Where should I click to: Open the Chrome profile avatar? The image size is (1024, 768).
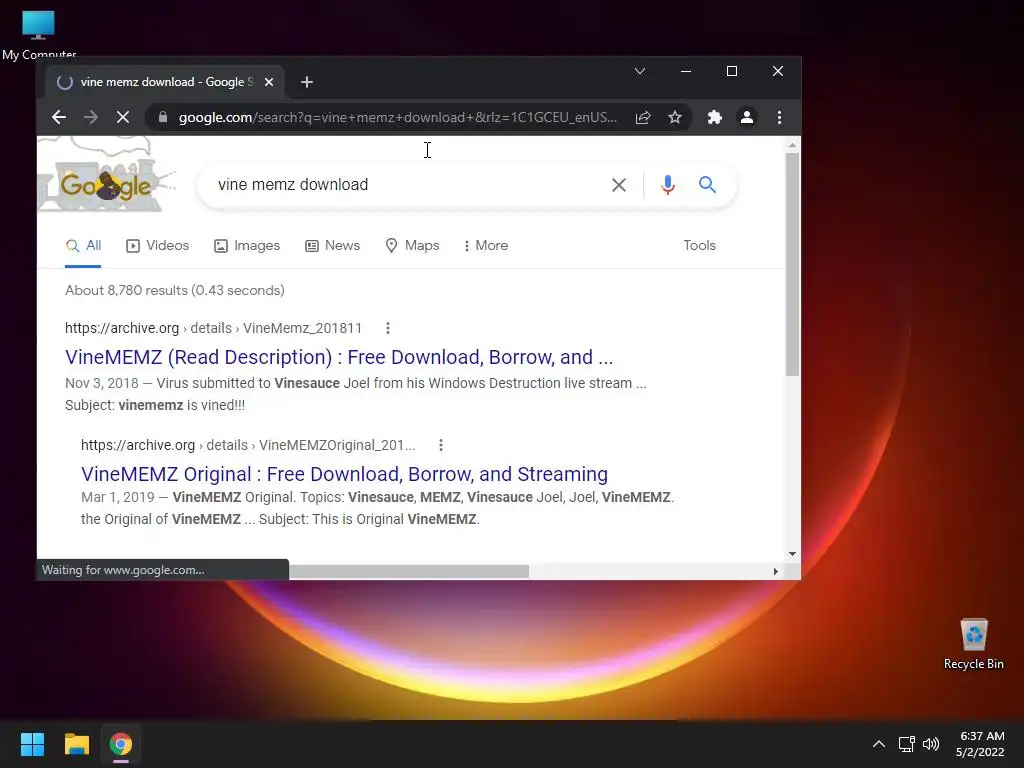point(746,118)
